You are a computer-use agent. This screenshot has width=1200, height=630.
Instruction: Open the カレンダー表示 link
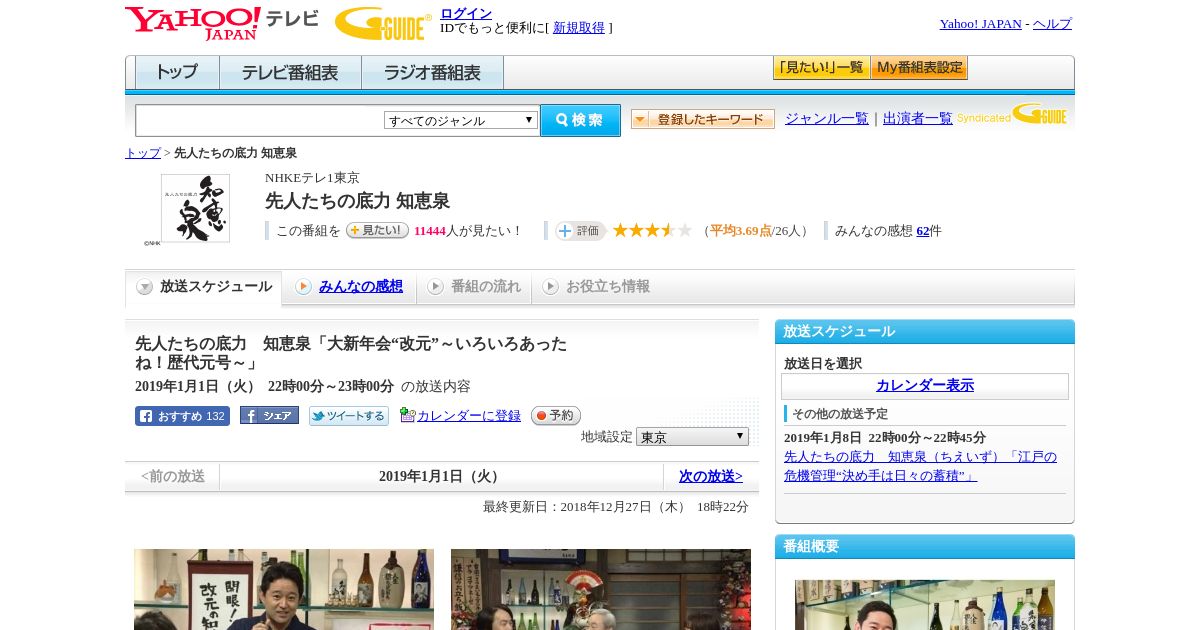click(x=925, y=386)
